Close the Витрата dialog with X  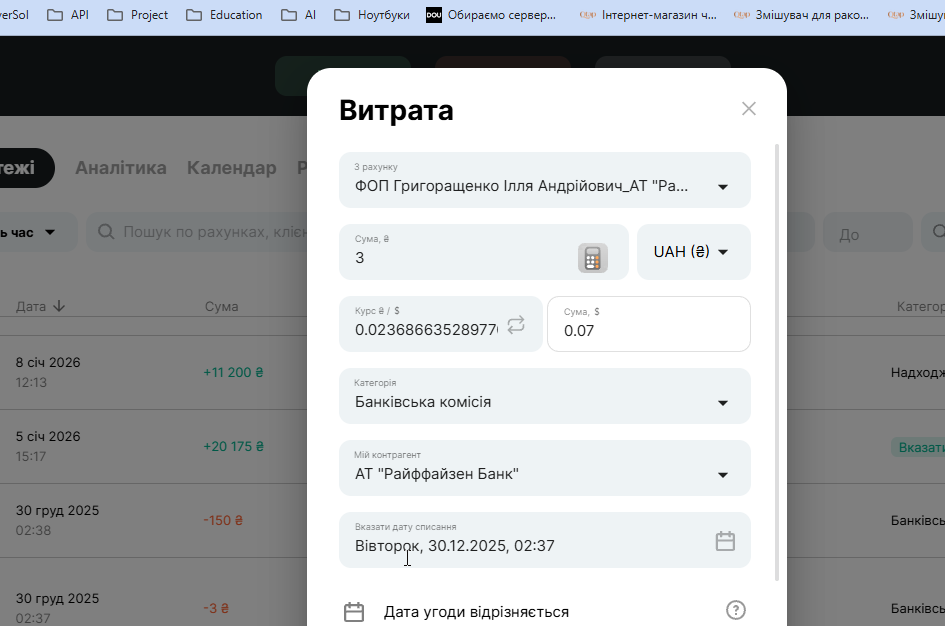pyautogui.click(x=749, y=108)
